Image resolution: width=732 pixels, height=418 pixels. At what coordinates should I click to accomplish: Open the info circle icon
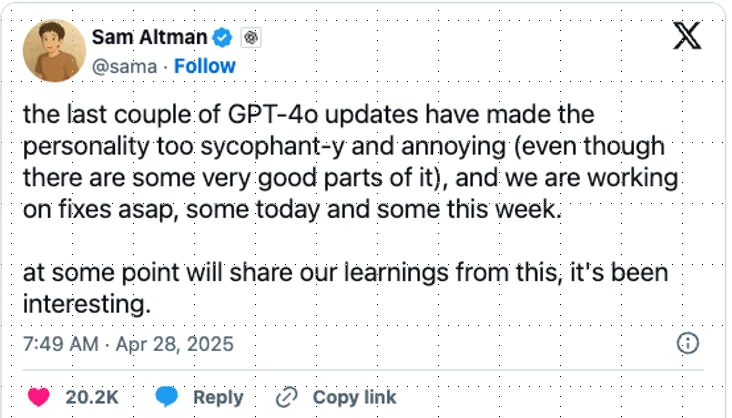[x=688, y=344]
